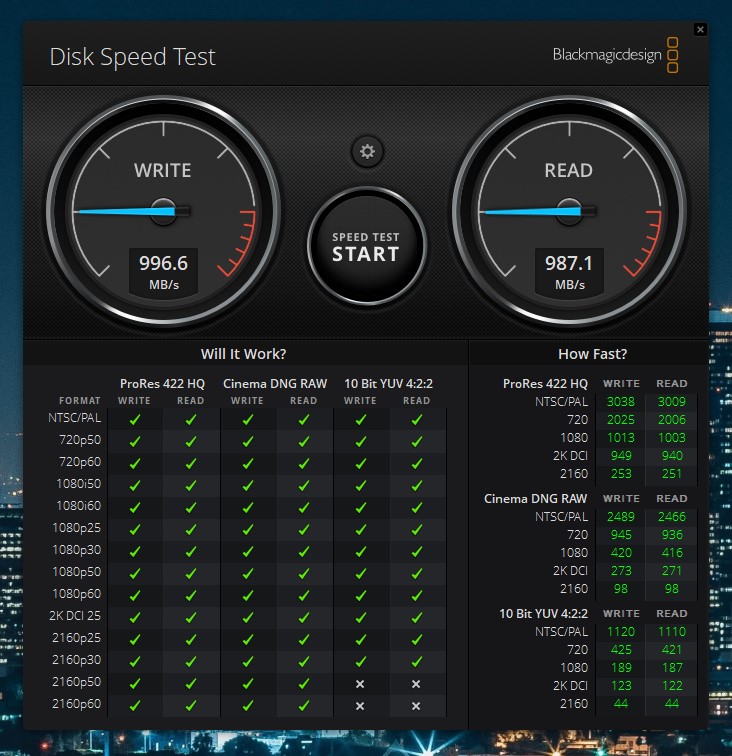732x756 pixels.
Task: Click 10 Bit YUV NTSC/PAL write value 1120
Action: 621,632
